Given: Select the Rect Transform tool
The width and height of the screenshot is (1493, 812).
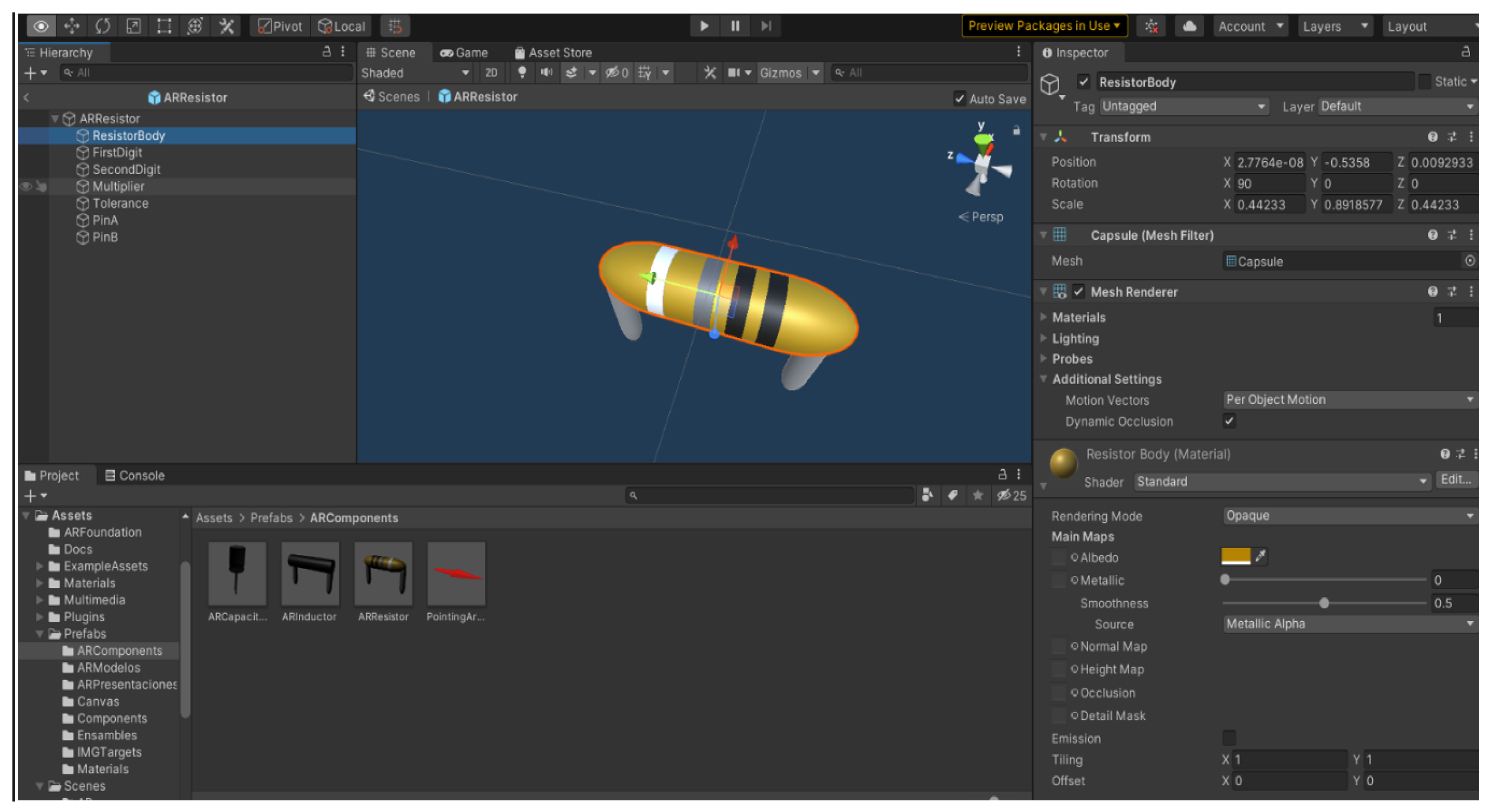Looking at the screenshot, I should pyautogui.click(x=164, y=26).
